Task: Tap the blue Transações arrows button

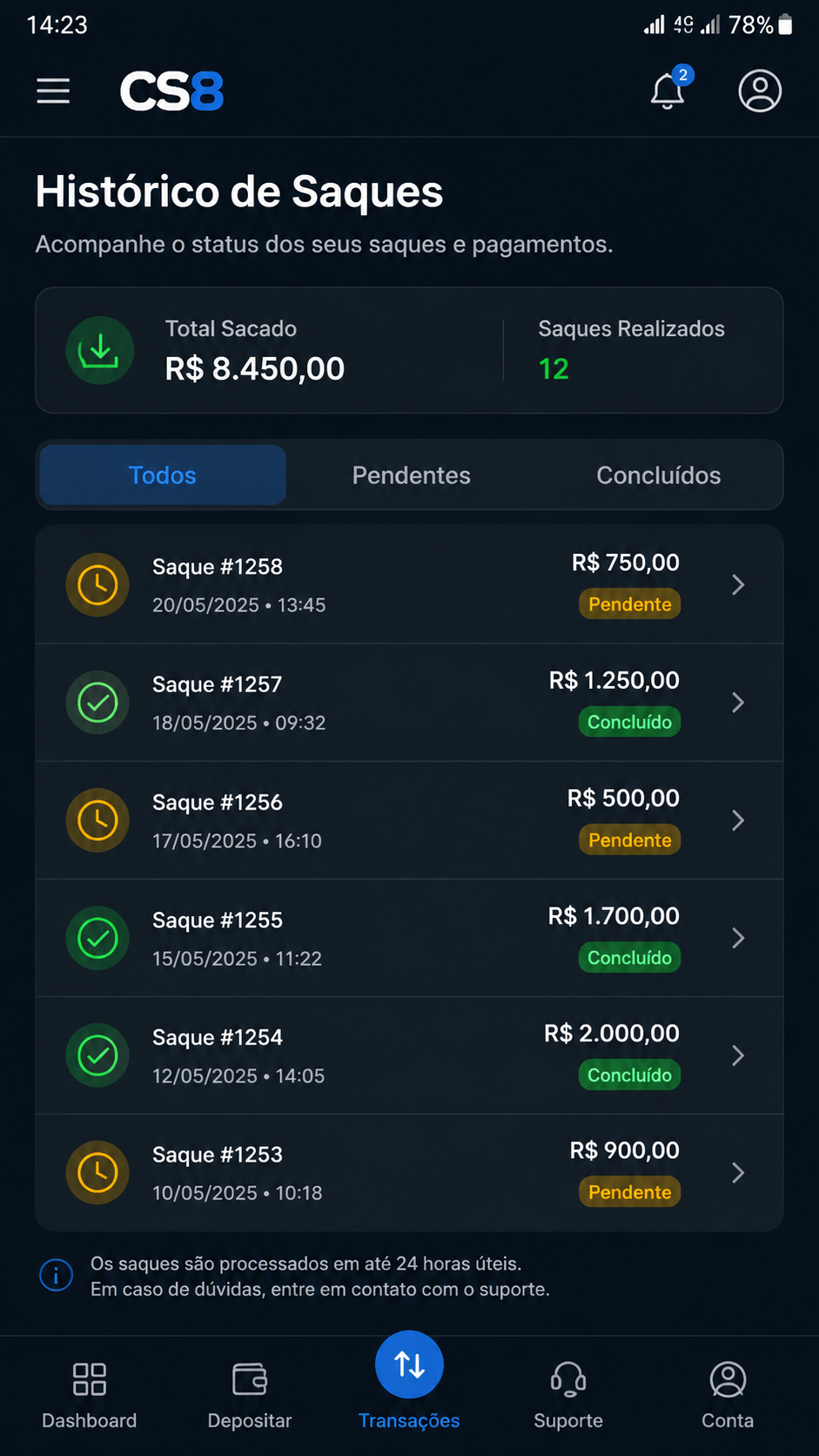Action: (x=409, y=1365)
